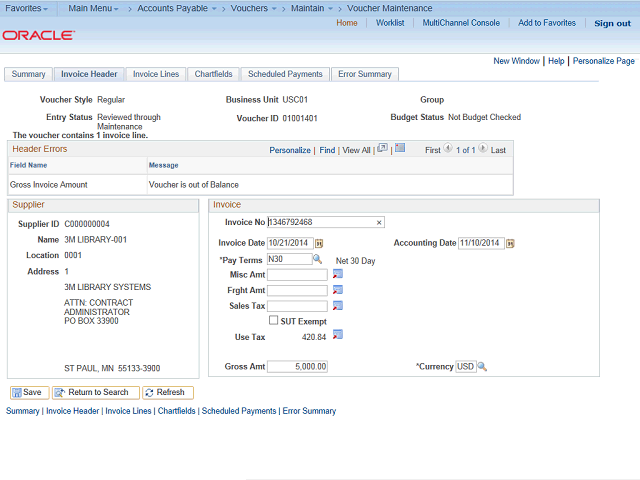
Task: Open the Misc Amt detail icon
Action: (338, 274)
